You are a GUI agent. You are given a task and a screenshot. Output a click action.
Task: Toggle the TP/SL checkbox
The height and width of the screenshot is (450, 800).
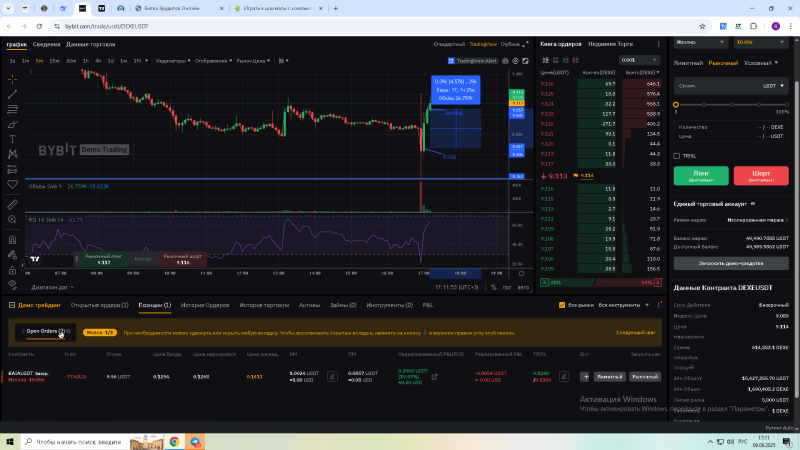click(677, 156)
